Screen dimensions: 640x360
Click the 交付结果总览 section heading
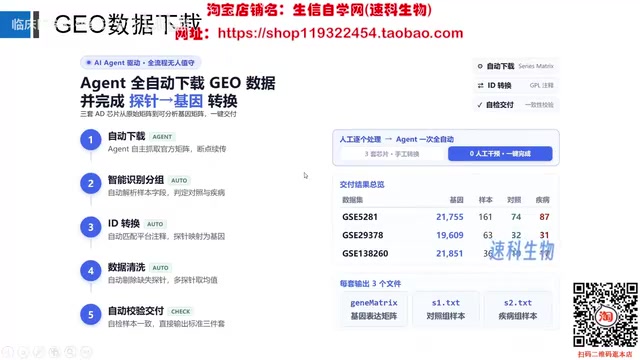[362, 184]
